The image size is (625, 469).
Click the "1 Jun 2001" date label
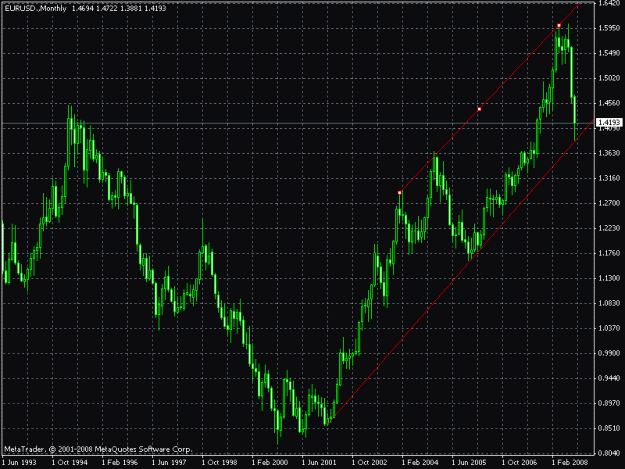point(319,463)
